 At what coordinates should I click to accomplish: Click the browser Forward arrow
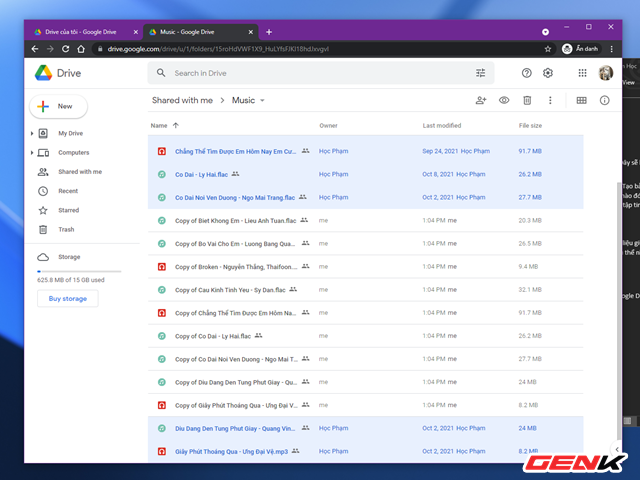(50, 49)
